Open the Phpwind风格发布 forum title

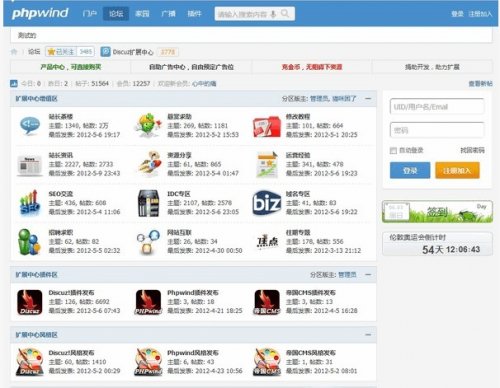coord(193,353)
